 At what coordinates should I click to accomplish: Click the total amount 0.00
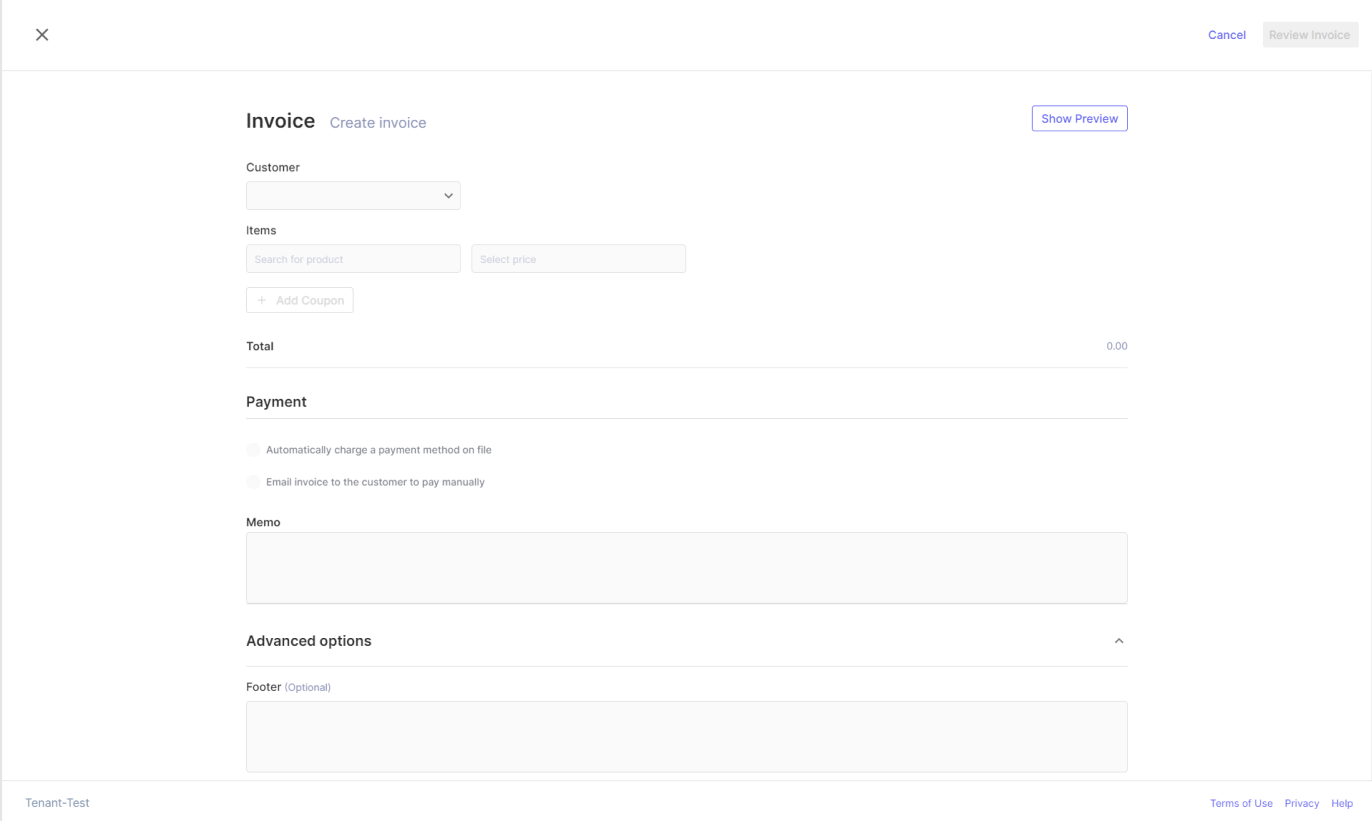pyautogui.click(x=1116, y=346)
